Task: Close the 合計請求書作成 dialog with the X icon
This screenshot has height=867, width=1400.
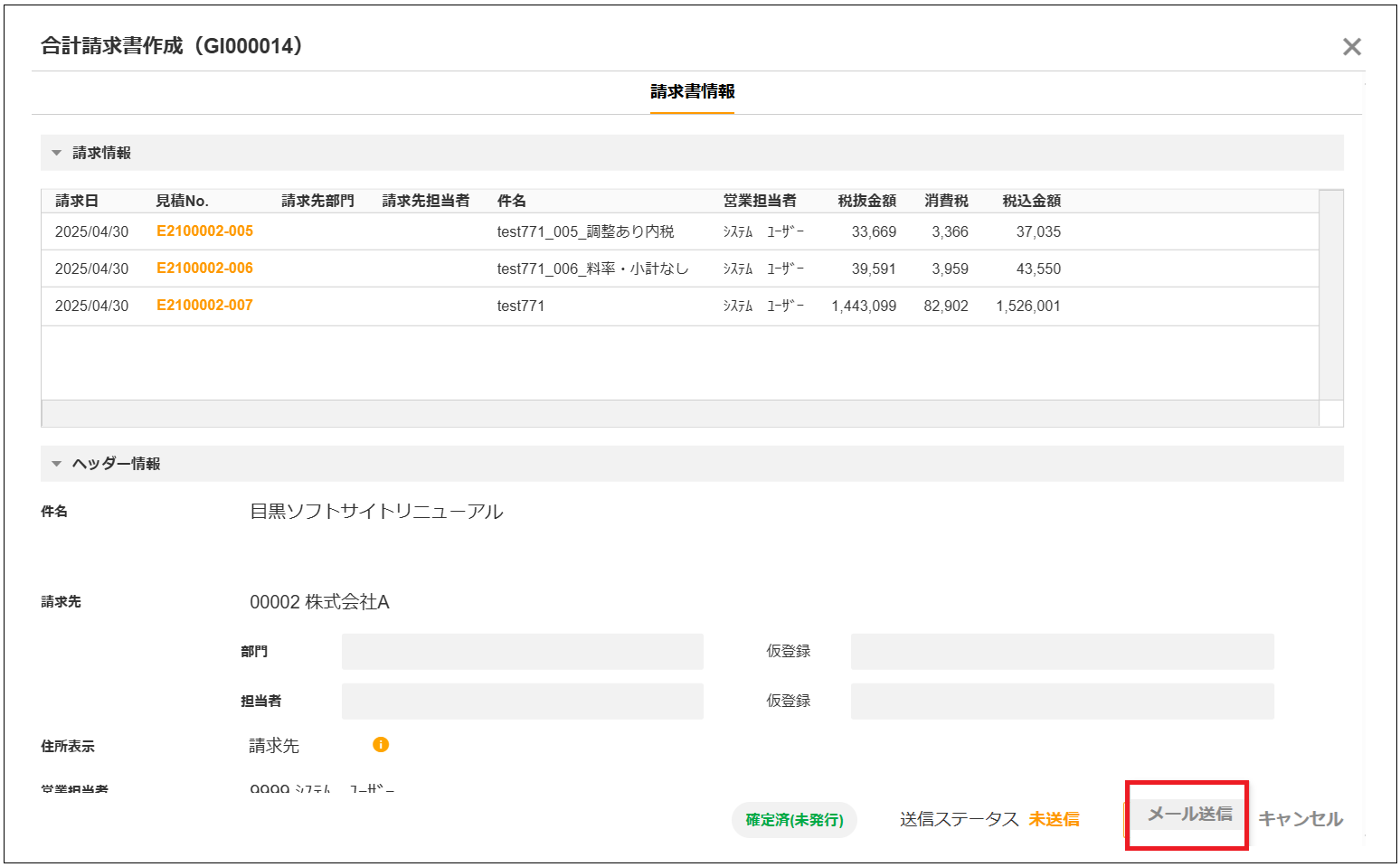Action: click(1351, 47)
